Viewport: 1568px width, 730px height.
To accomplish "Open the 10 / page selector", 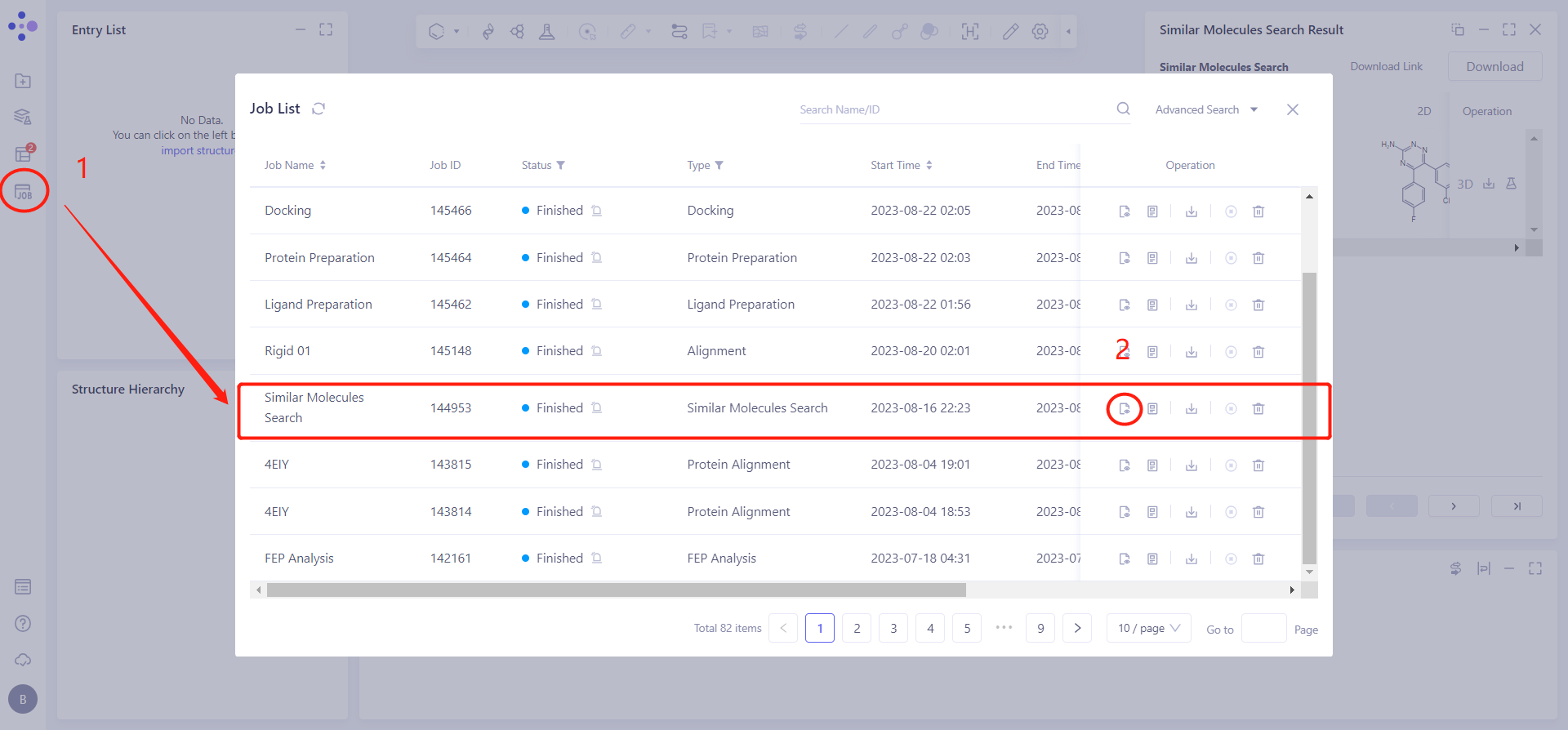I will 1148,628.
